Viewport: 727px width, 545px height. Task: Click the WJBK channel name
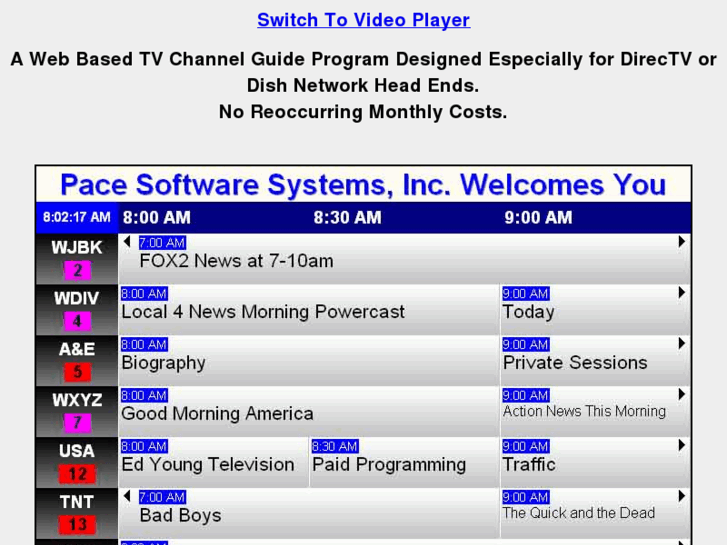coord(77,248)
